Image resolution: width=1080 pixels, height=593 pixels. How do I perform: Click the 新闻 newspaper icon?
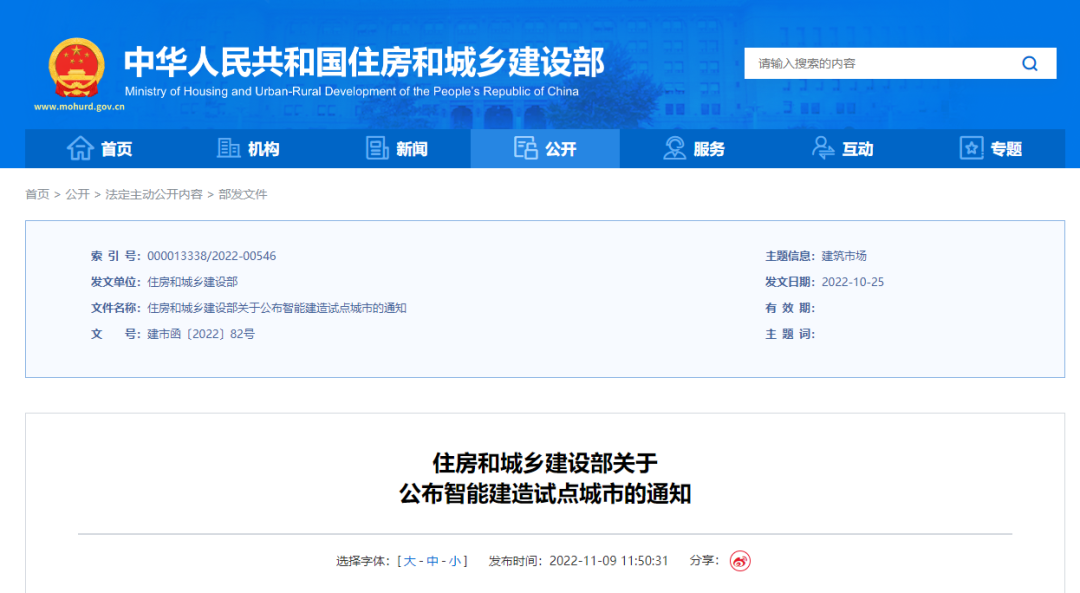coord(377,149)
